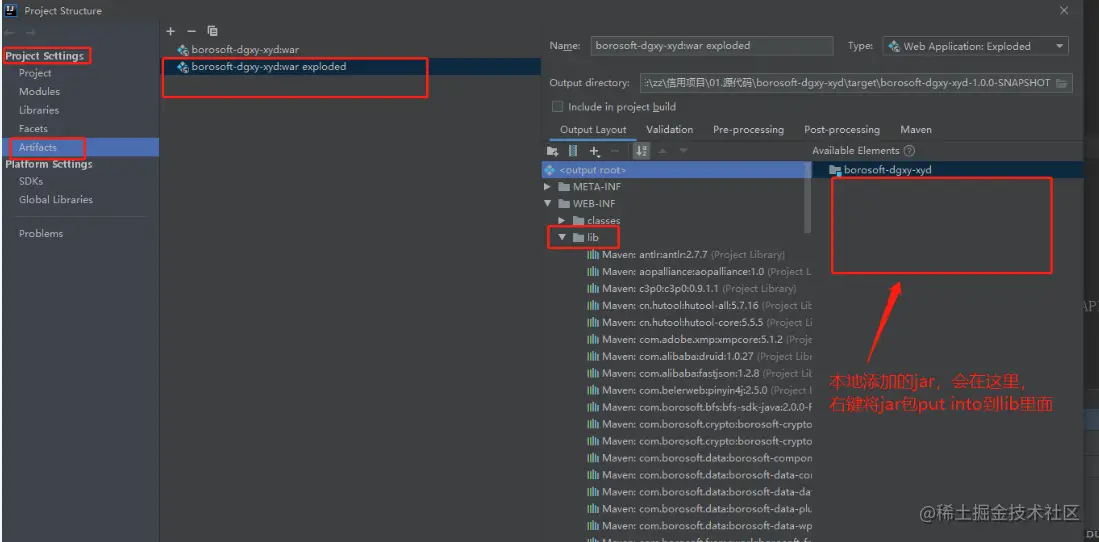Select Artifacts in sidebar
This screenshot has width=1099, height=542.
[79, 147]
